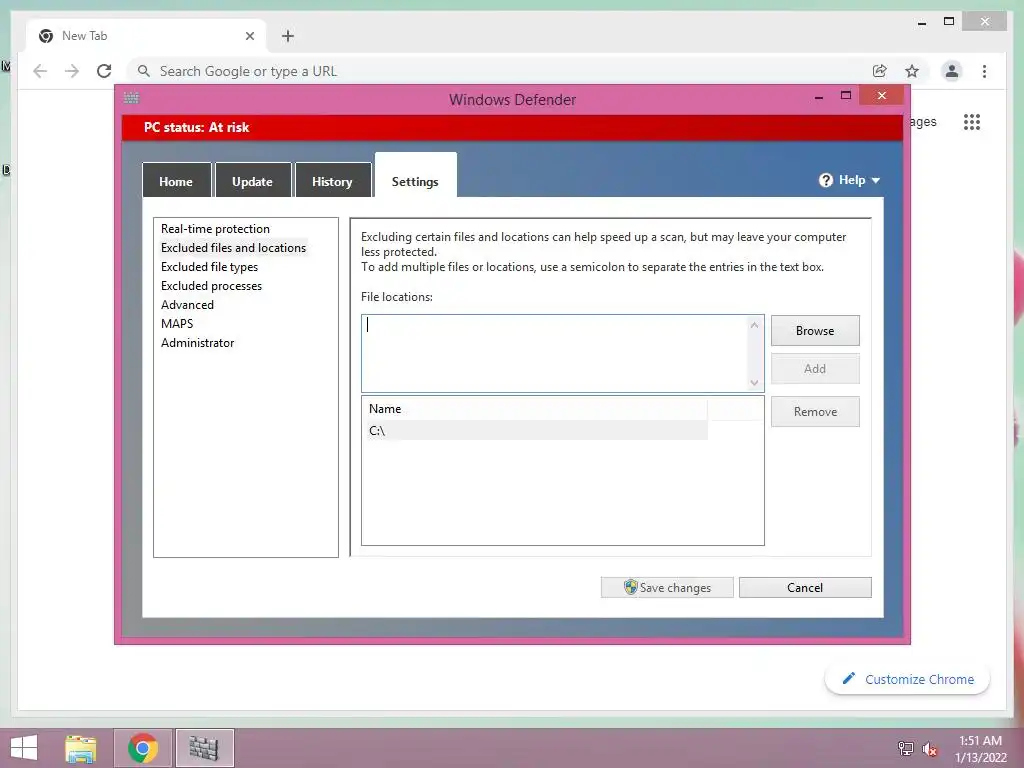This screenshot has height=768, width=1024.
Task: Click the Add button
Action: point(815,368)
